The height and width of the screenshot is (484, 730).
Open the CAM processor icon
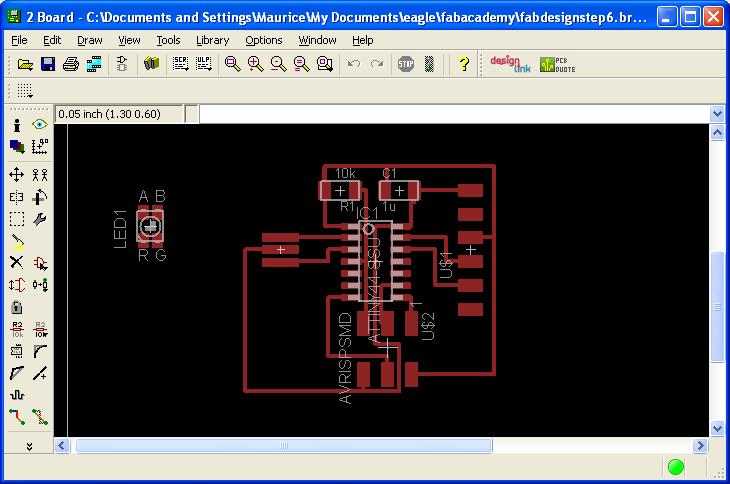point(94,64)
